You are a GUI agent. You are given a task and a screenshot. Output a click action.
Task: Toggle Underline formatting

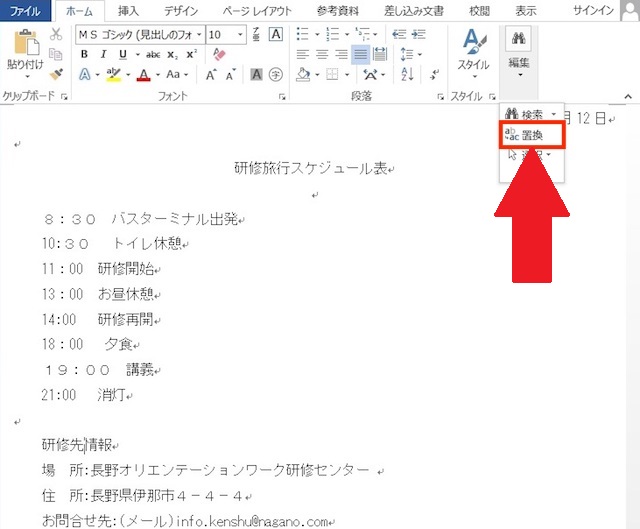(123, 54)
